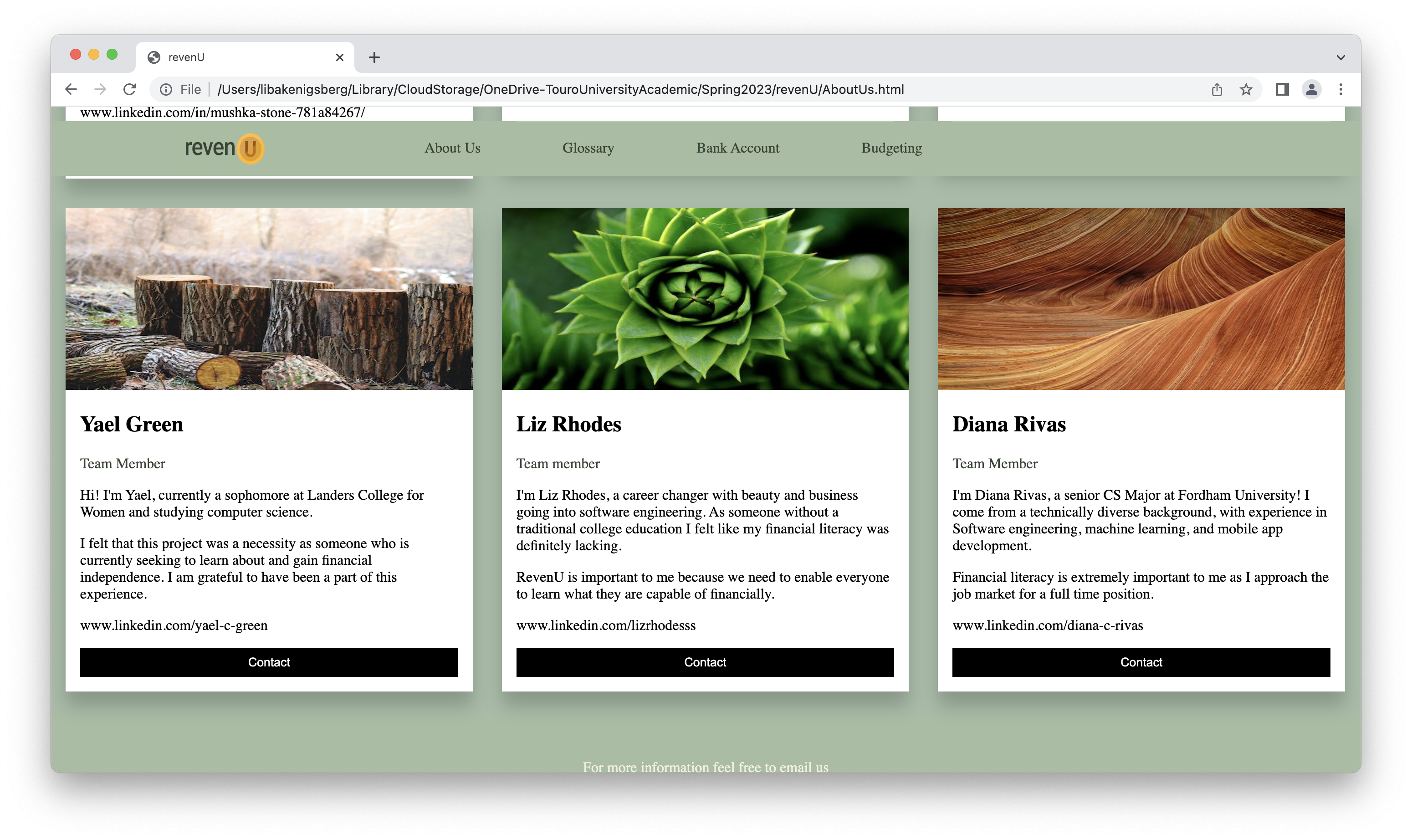Screen dimensions: 1412x840
Task: Navigate to the Budgeting page
Action: (x=891, y=149)
